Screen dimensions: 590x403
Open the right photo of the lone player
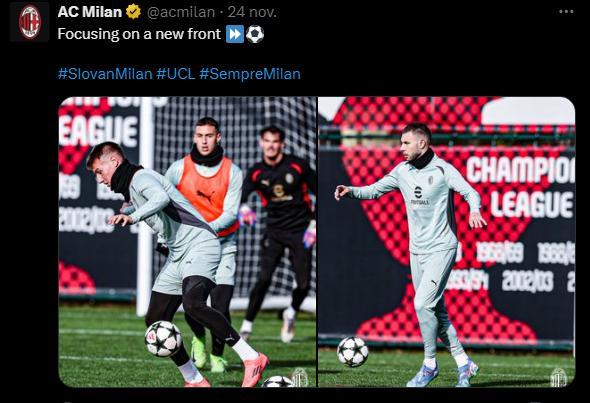pyautogui.click(x=447, y=242)
